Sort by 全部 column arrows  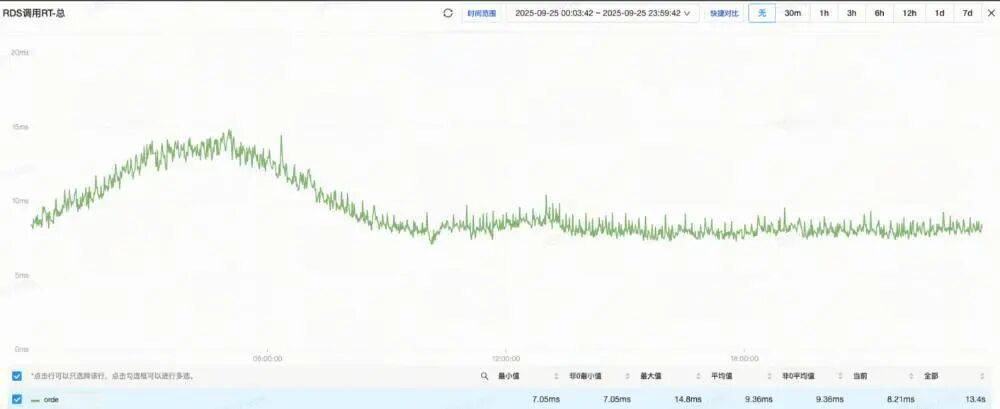pos(984,376)
